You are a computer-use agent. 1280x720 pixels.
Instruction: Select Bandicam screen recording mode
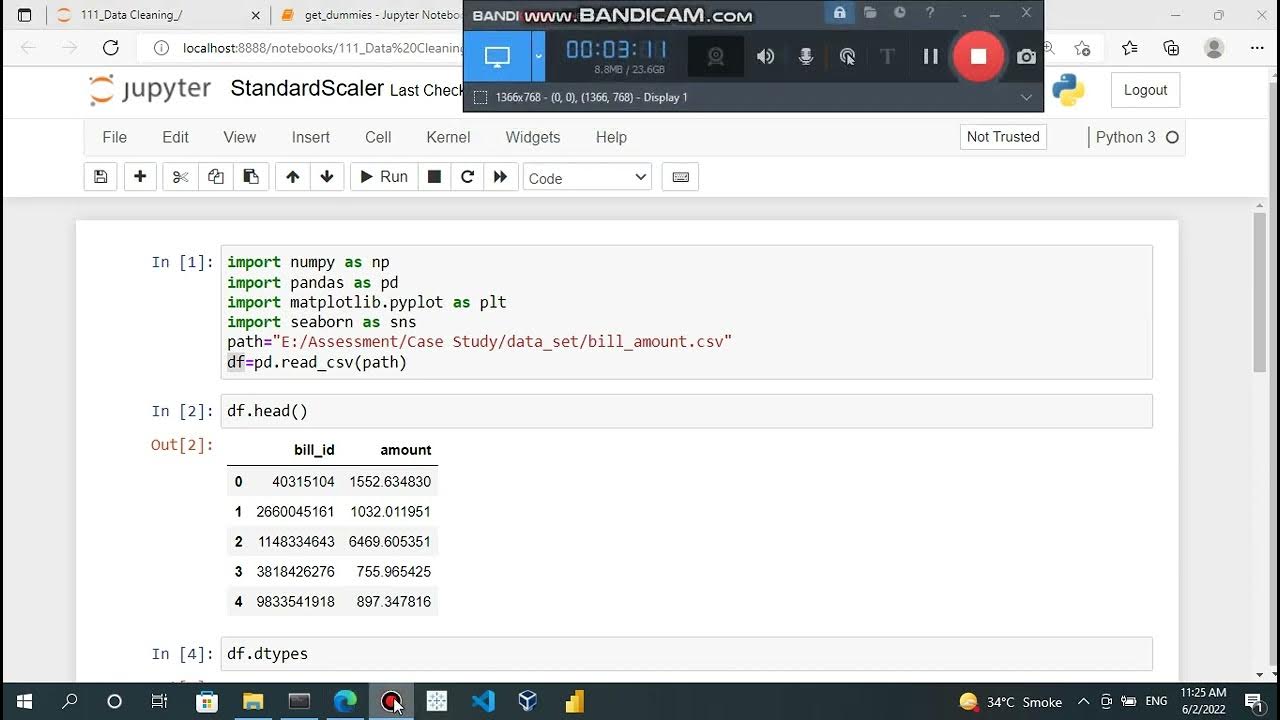[497, 56]
